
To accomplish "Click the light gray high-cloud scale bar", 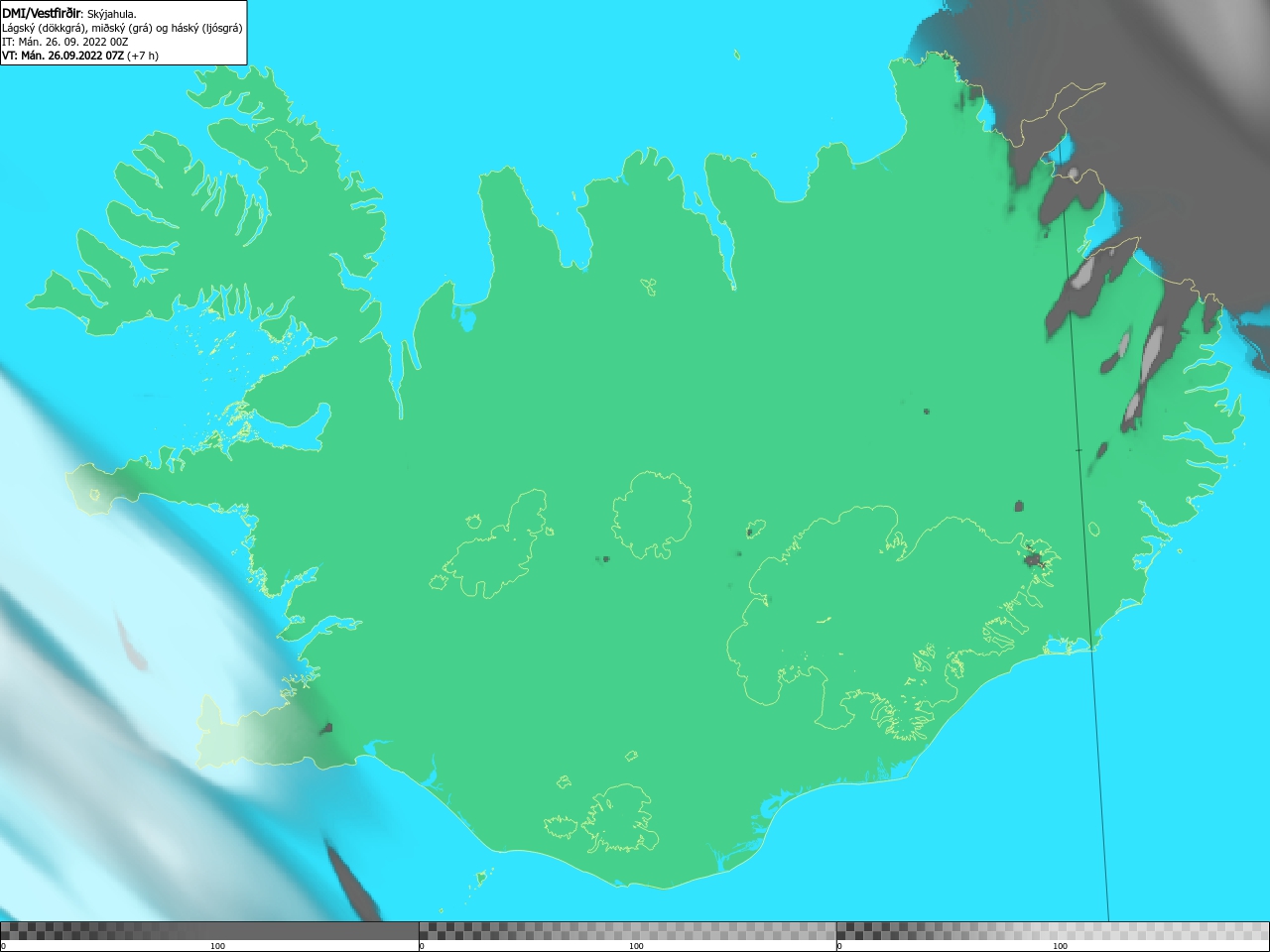I will pos(1053,930).
